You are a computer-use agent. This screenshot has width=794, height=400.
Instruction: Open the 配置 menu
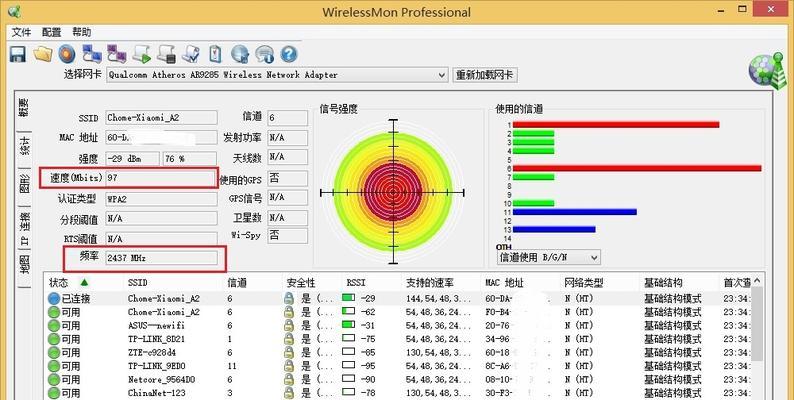point(52,32)
